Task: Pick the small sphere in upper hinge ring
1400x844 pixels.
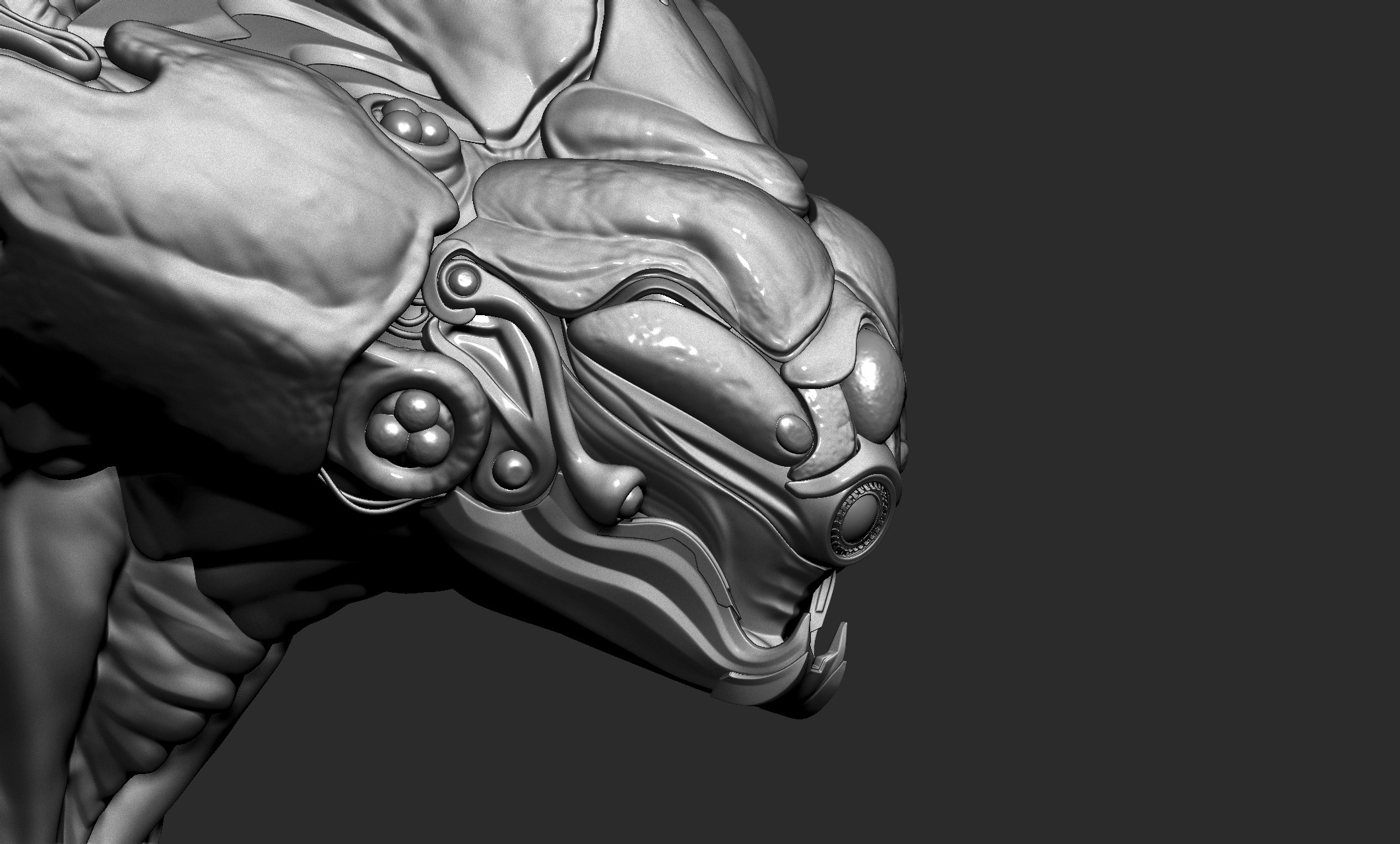Action: [464, 282]
